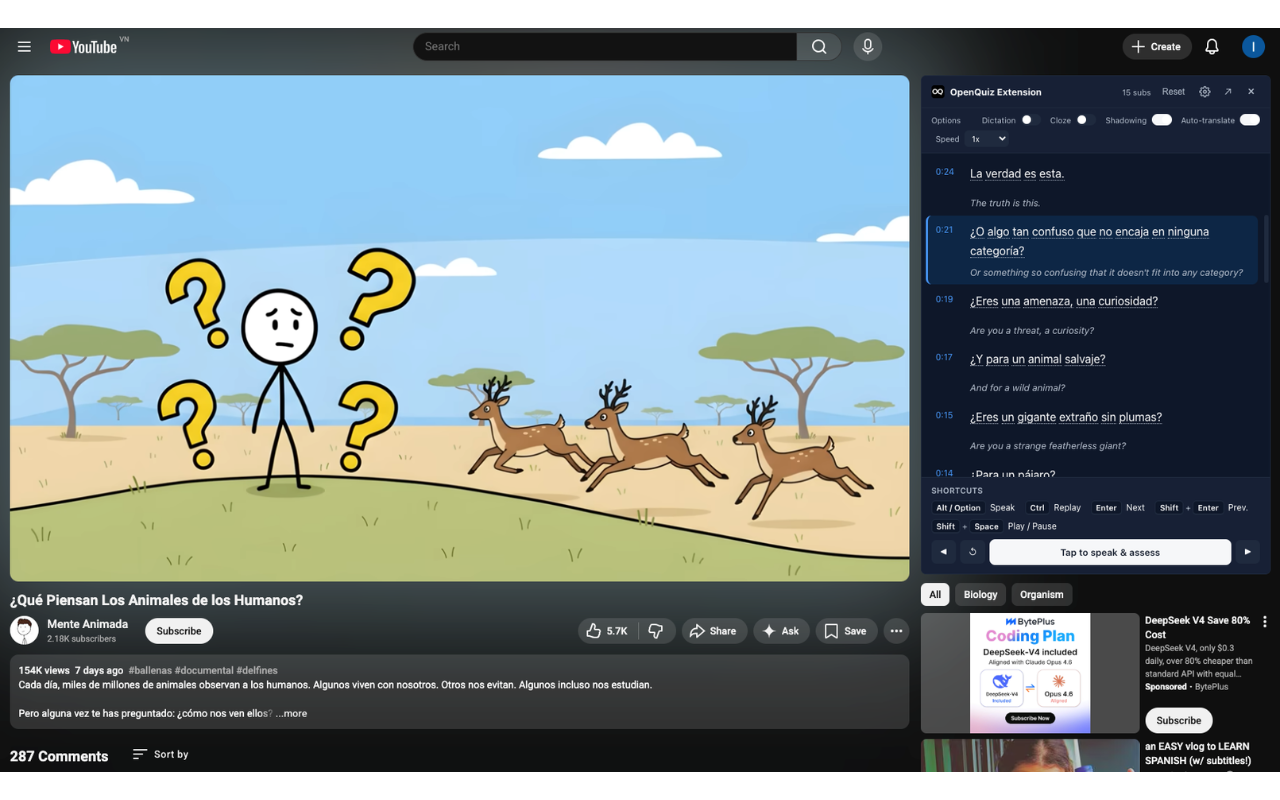Toggle the Cloze switch

pos(1085,120)
